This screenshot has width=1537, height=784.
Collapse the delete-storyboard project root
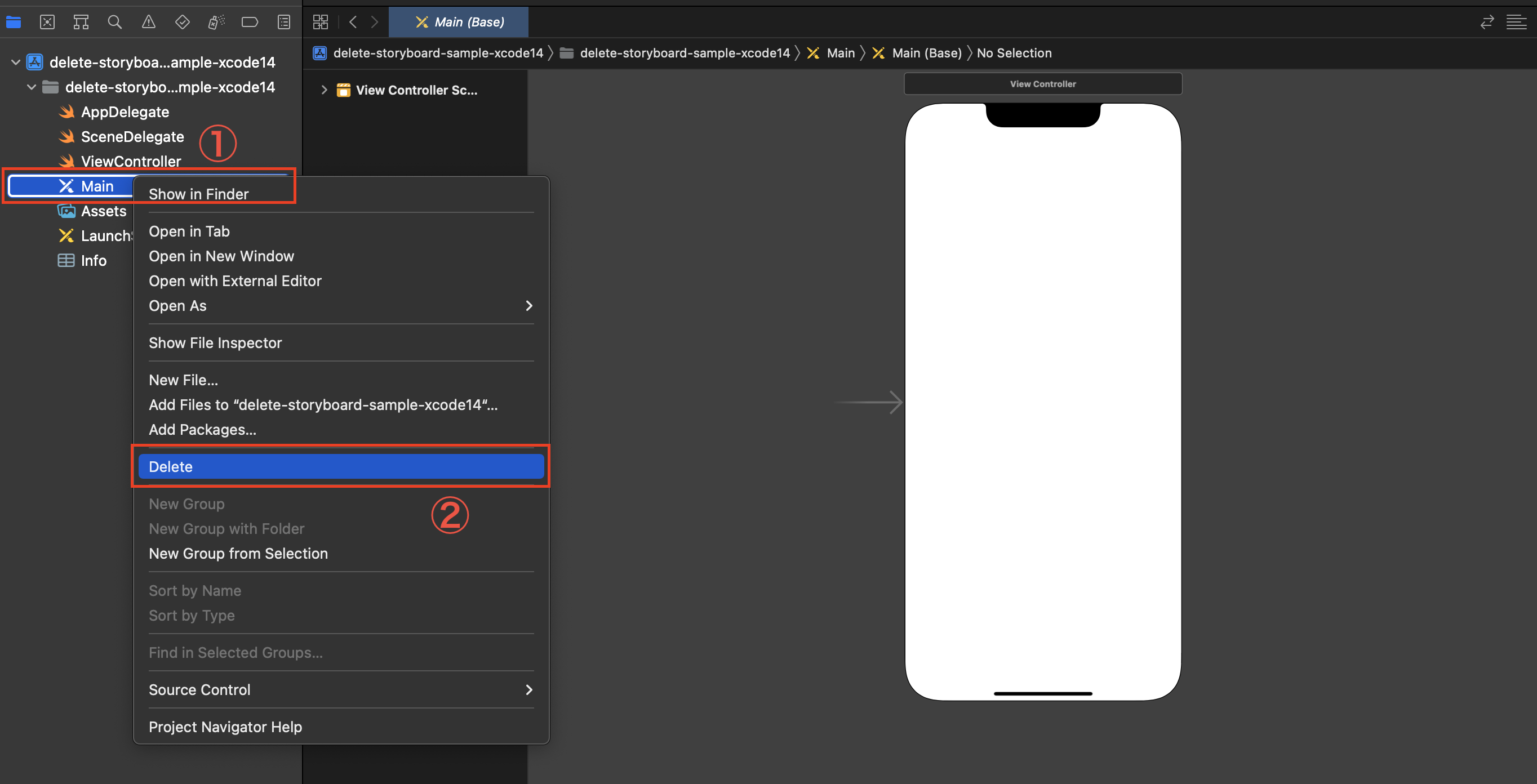(x=16, y=62)
